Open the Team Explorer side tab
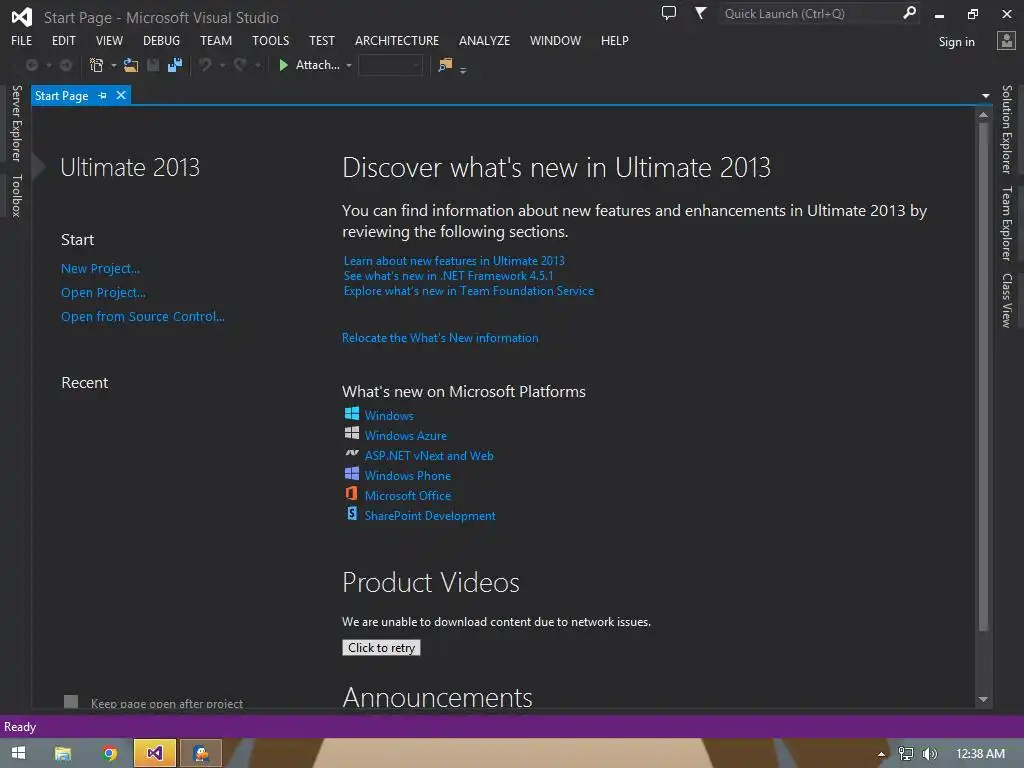 pos(1007,223)
